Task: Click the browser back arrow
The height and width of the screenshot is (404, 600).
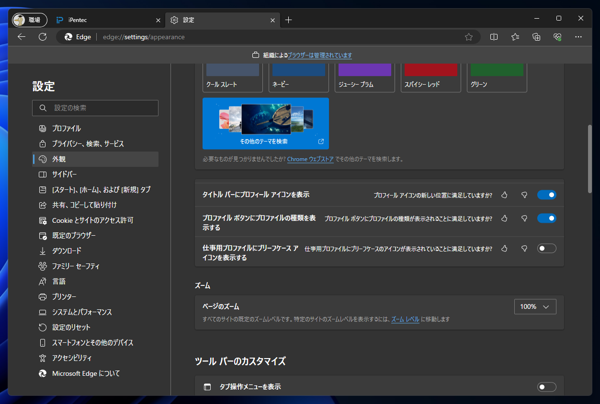Action: tap(22, 37)
